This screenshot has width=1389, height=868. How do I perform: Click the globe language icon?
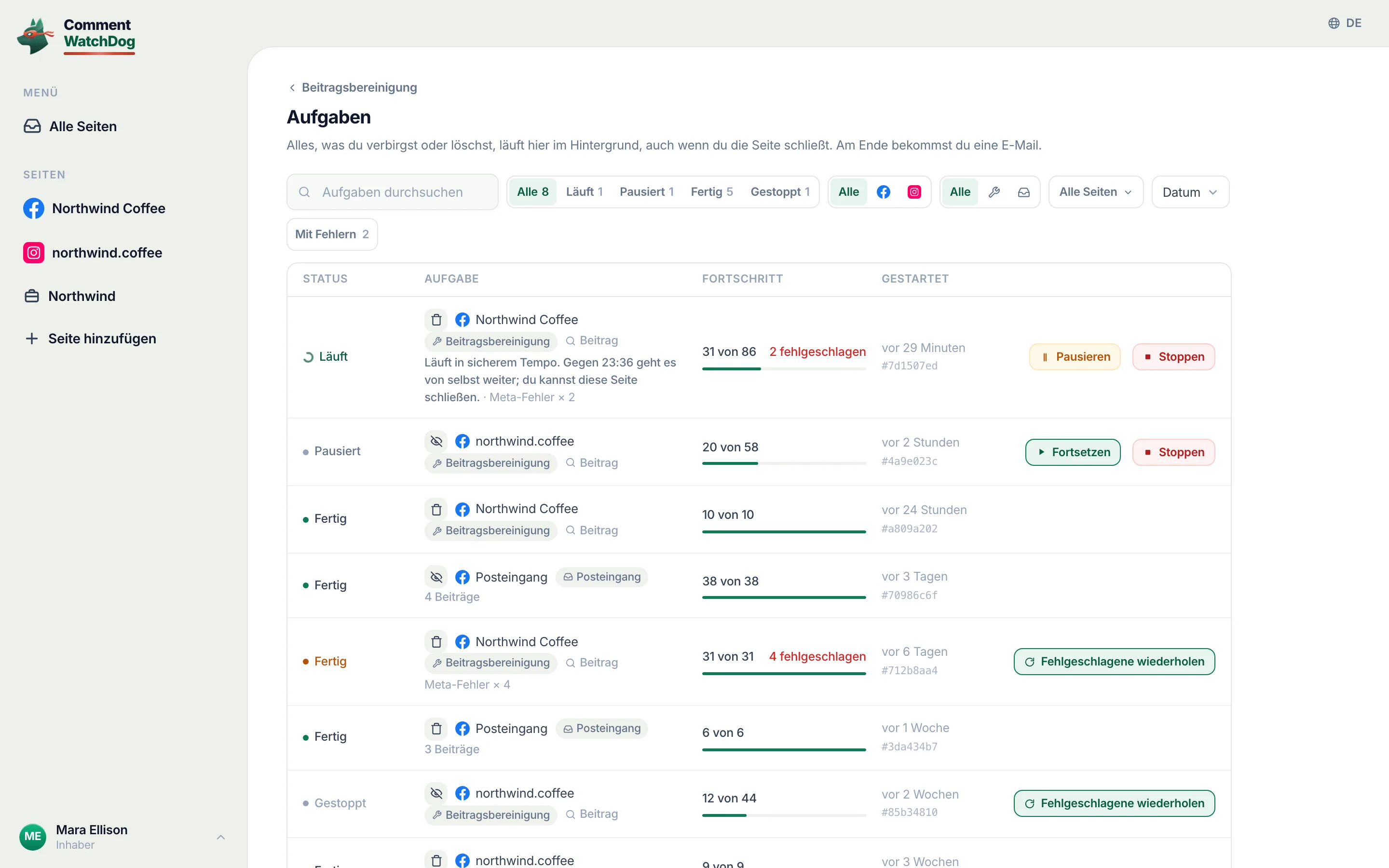point(1334,23)
